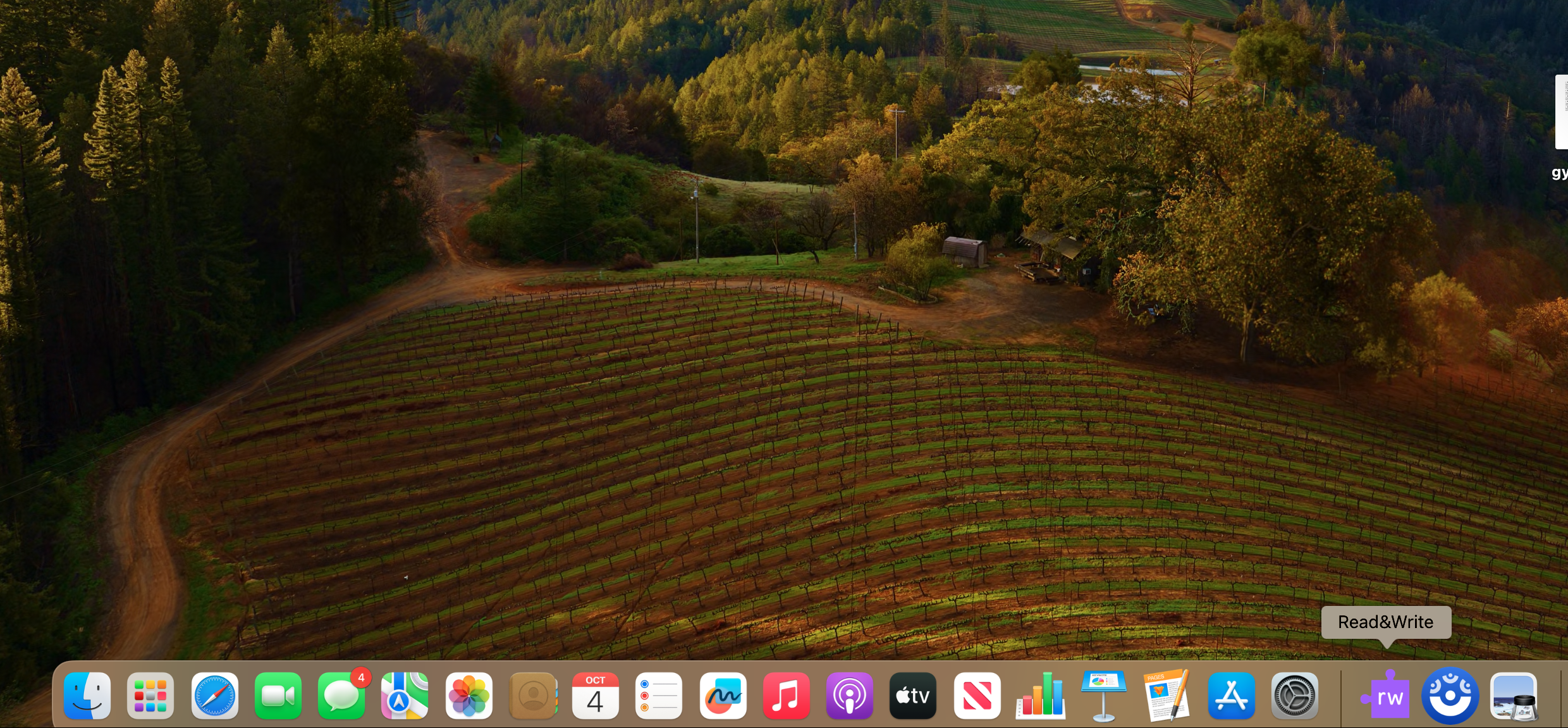Open Launchpad

click(x=150, y=696)
